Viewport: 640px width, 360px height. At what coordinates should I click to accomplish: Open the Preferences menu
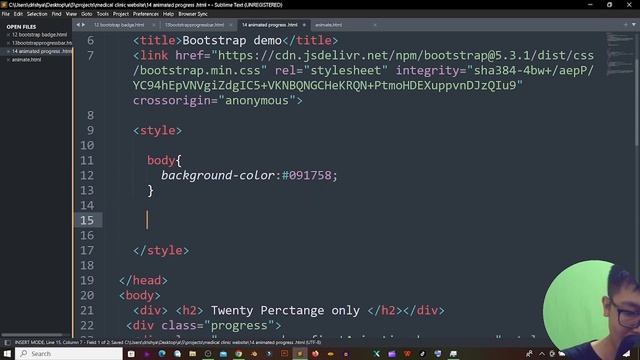(x=146, y=14)
